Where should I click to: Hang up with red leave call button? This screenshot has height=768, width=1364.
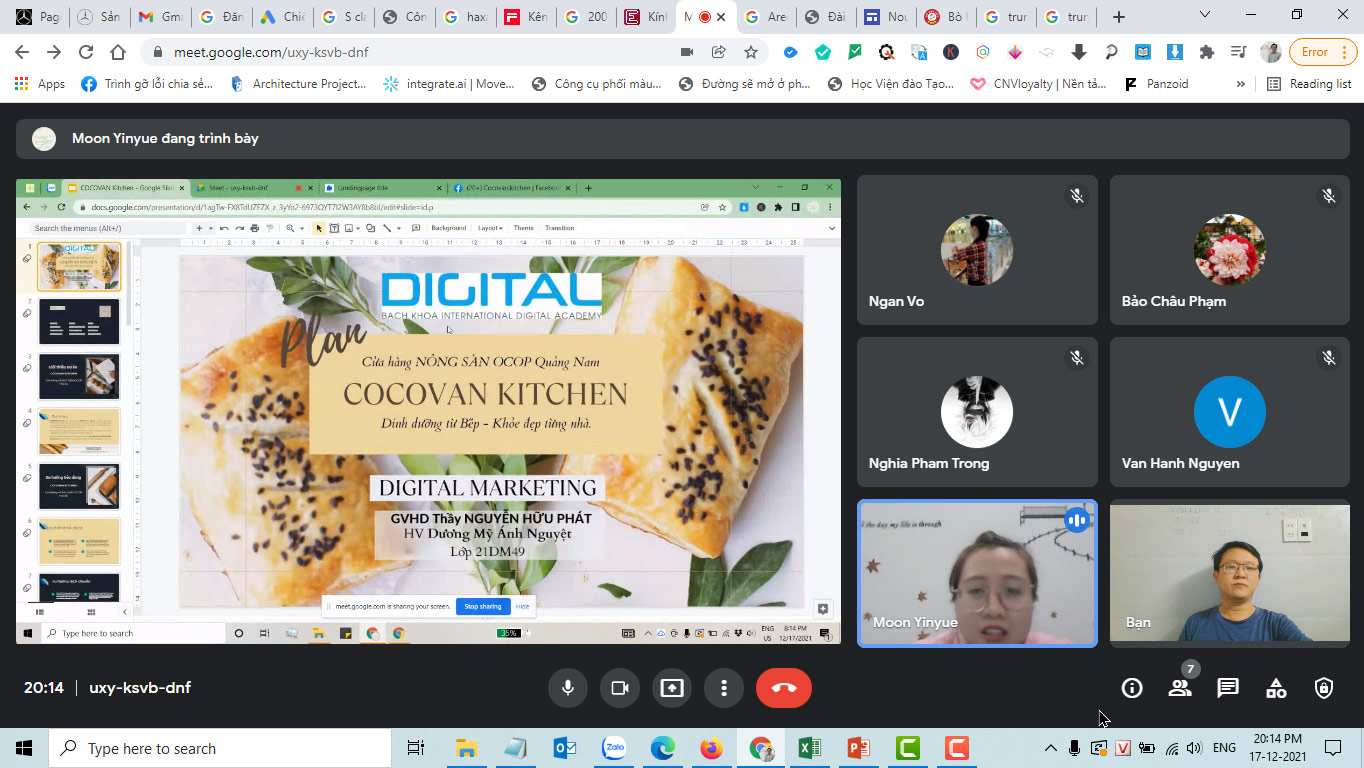coord(784,688)
